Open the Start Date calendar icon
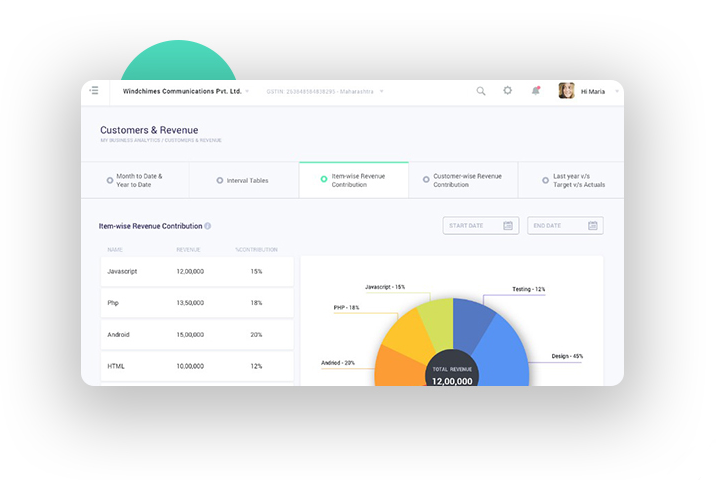The width and height of the screenshot is (716, 480). coord(508,226)
